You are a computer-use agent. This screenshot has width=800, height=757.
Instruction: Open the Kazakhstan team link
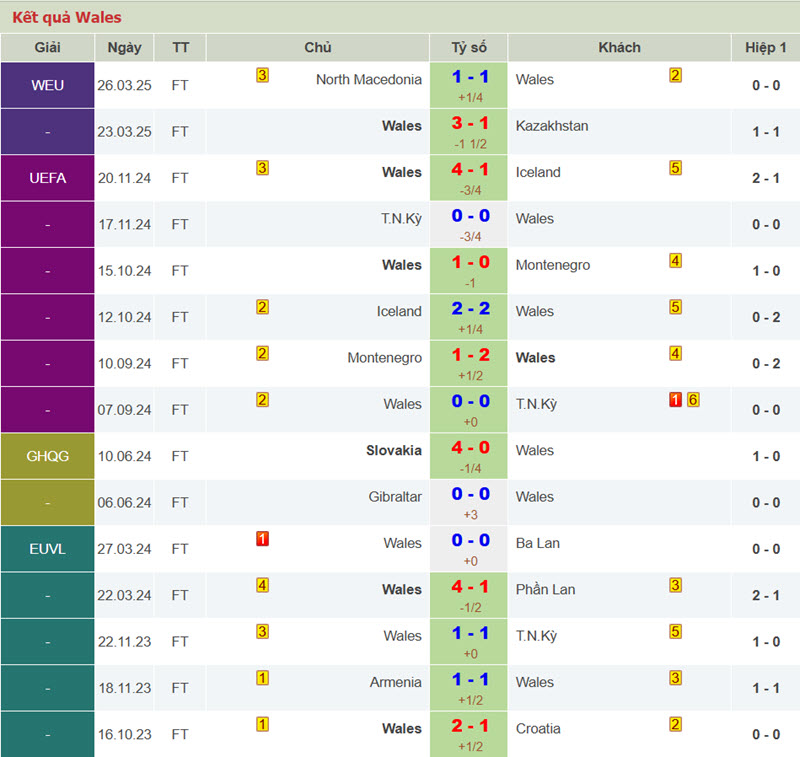point(552,126)
